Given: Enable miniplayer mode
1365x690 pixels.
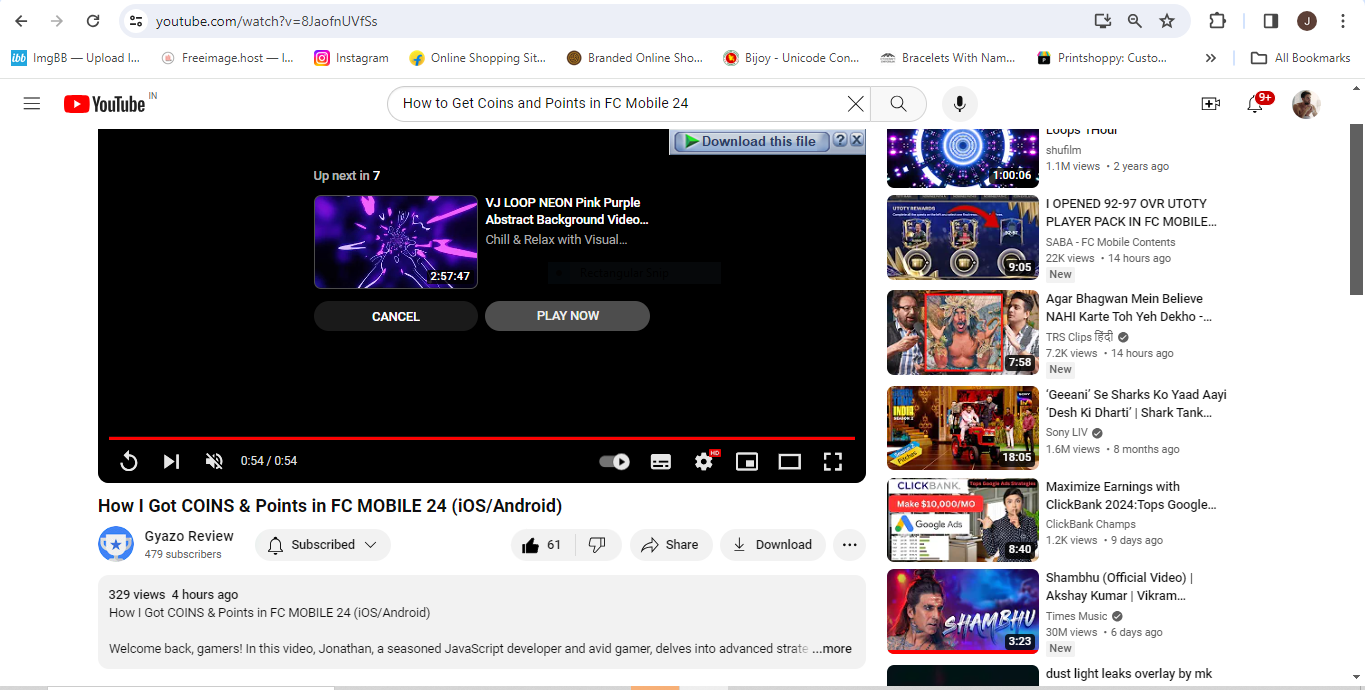Looking at the screenshot, I should click(x=747, y=461).
